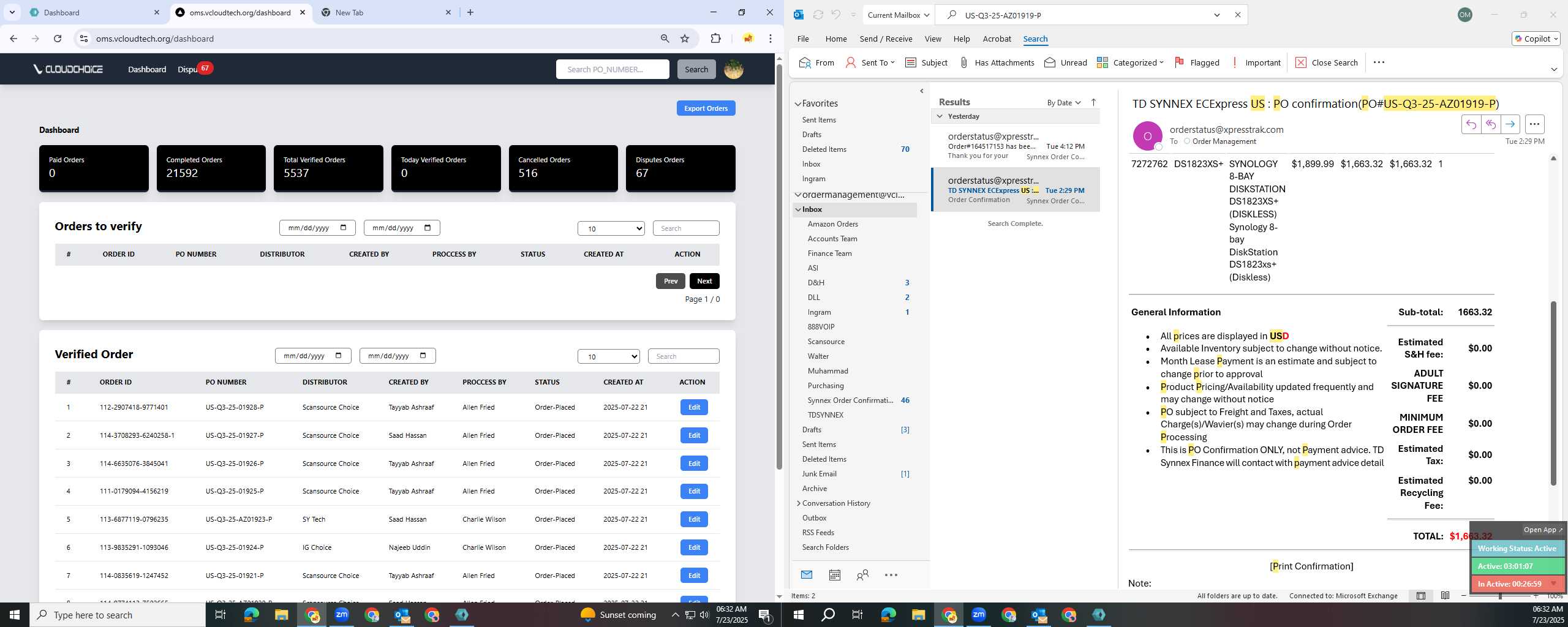The width and height of the screenshot is (1568, 627).
Task: Adjust the Outlook zoom slider in status bar
Action: tap(1500, 596)
